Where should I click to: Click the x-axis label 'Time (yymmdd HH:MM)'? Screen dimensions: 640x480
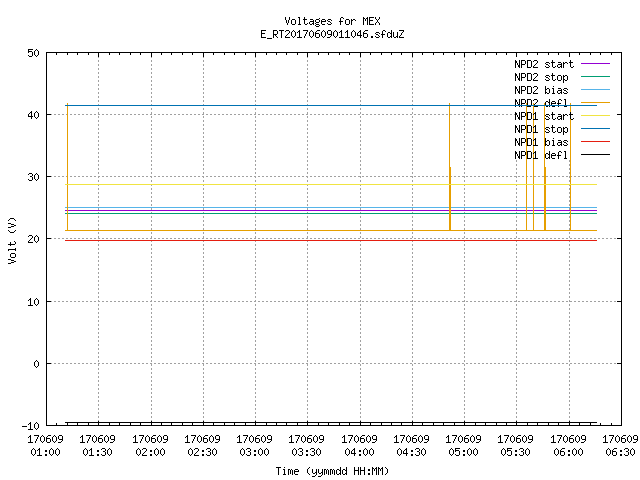coord(332,471)
